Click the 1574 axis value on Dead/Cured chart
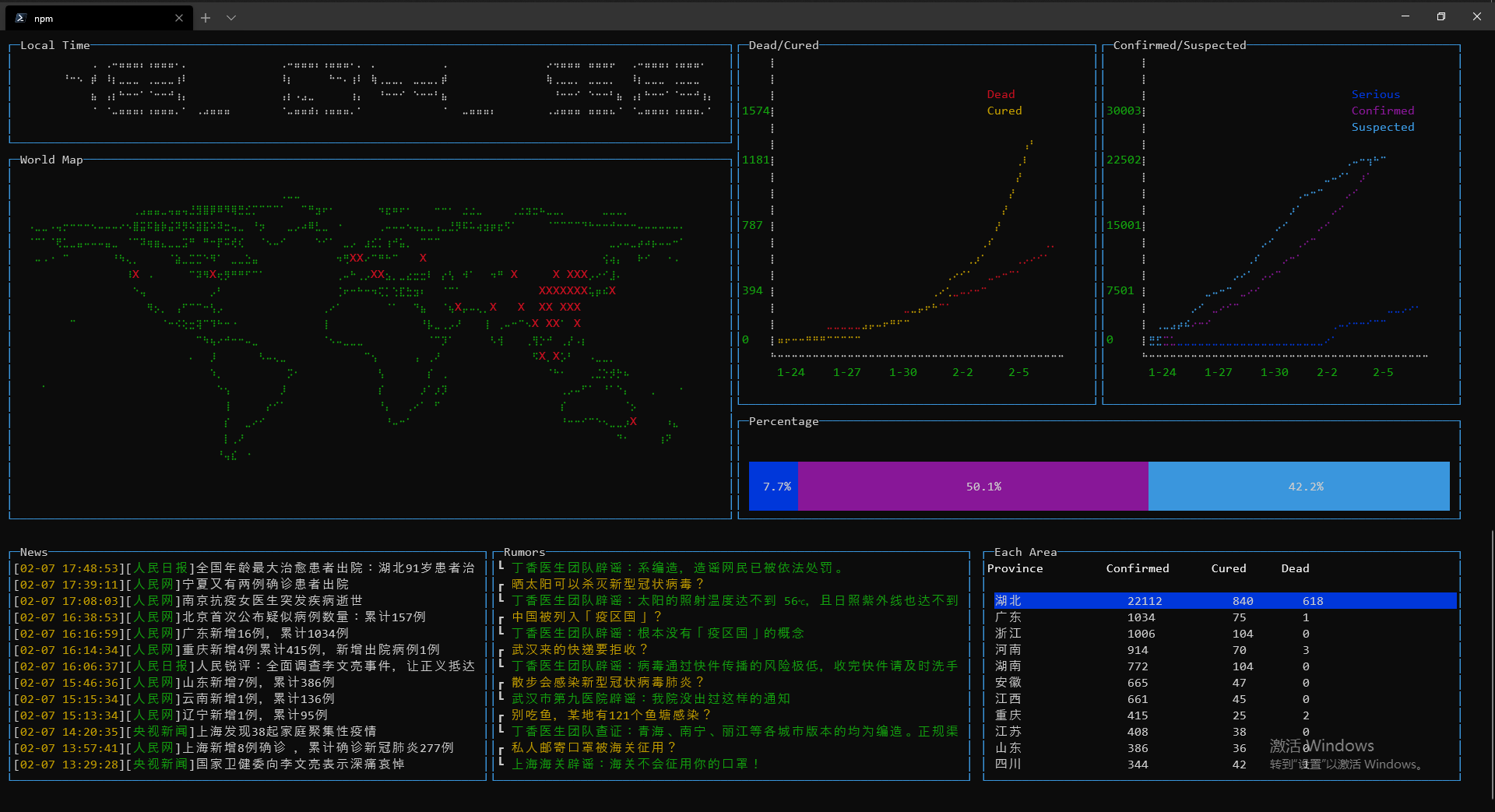 click(755, 111)
